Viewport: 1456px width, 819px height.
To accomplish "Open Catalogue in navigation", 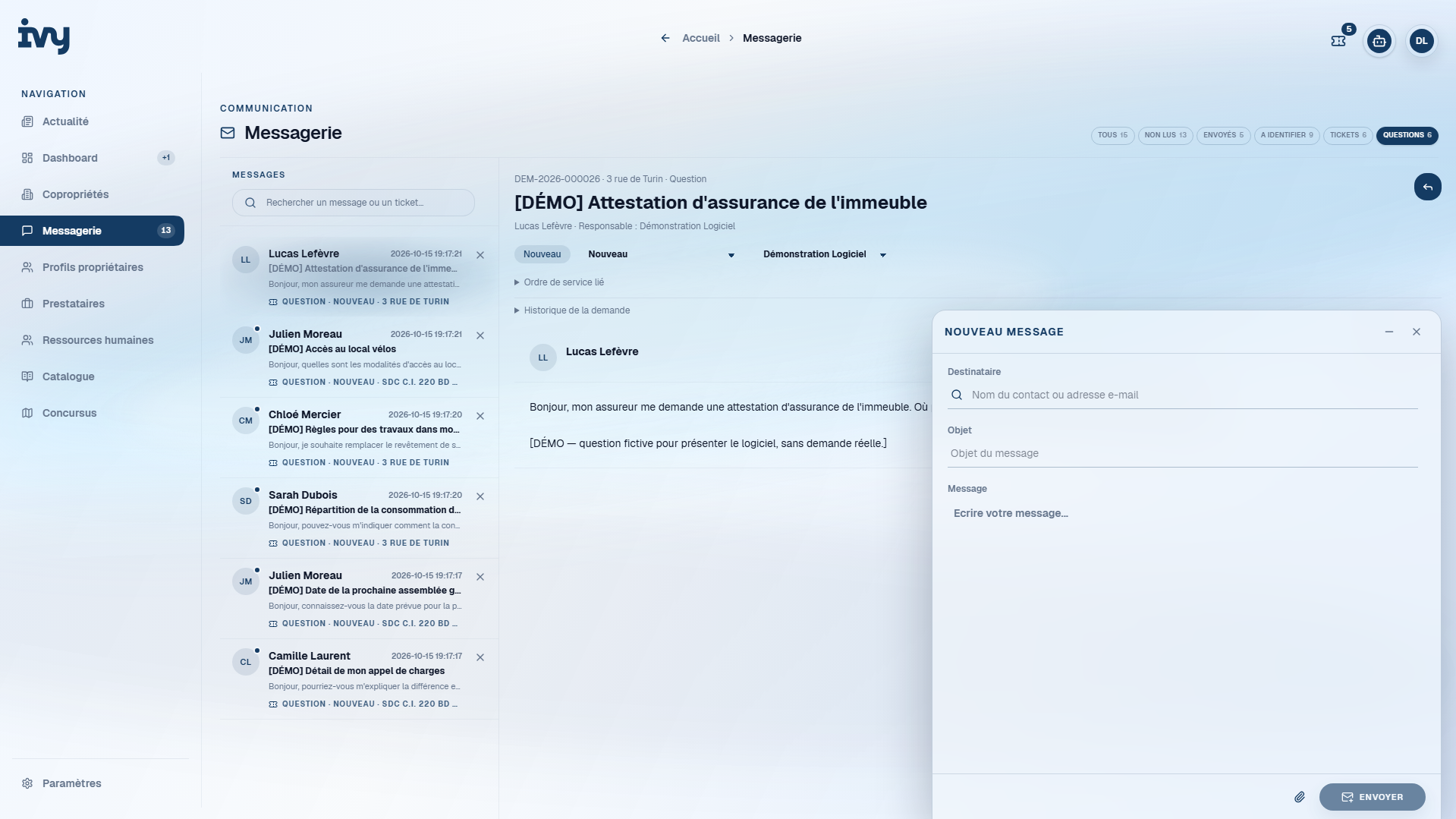I will (92, 376).
